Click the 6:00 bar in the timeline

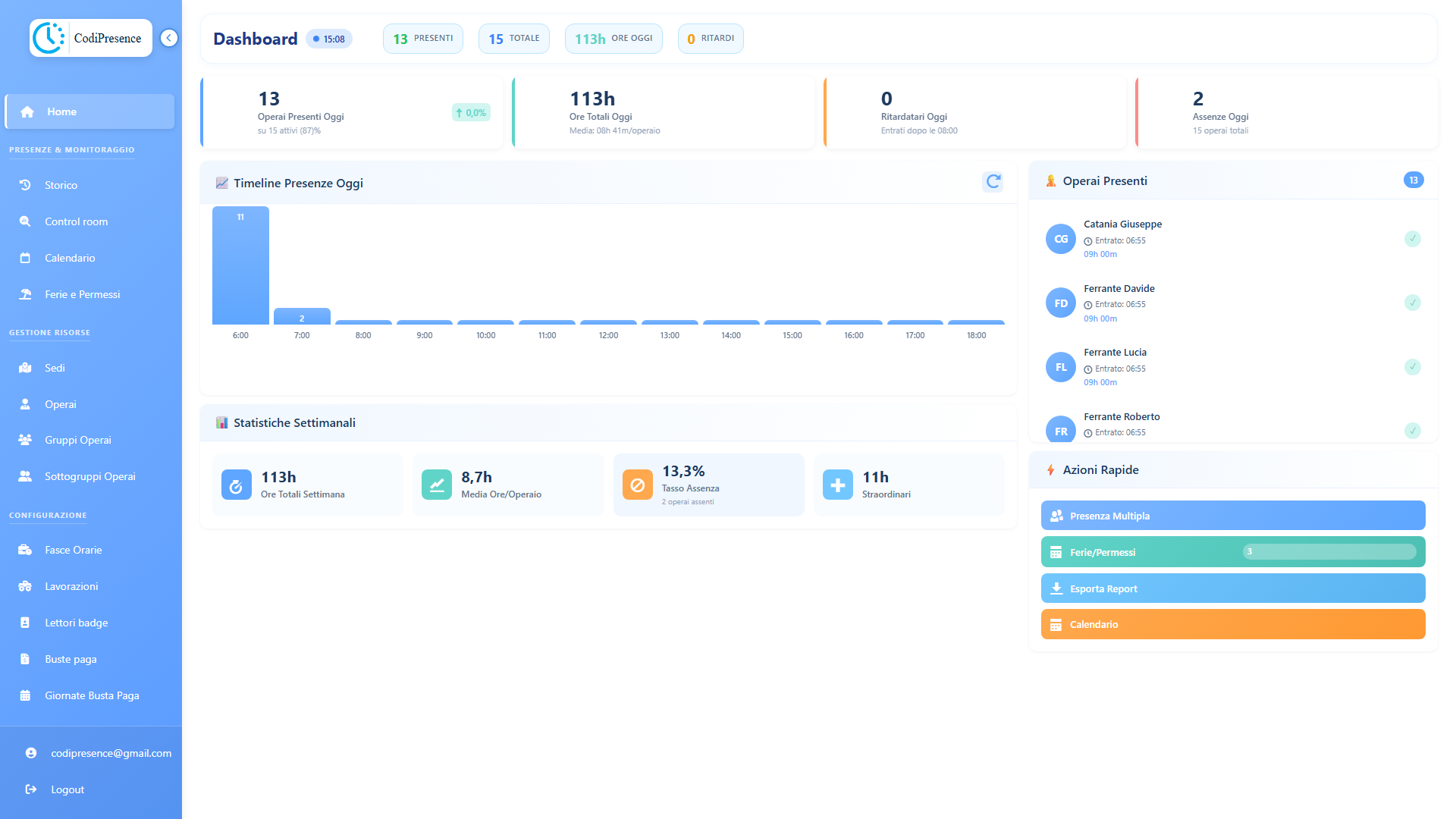click(x=240, y=265)
